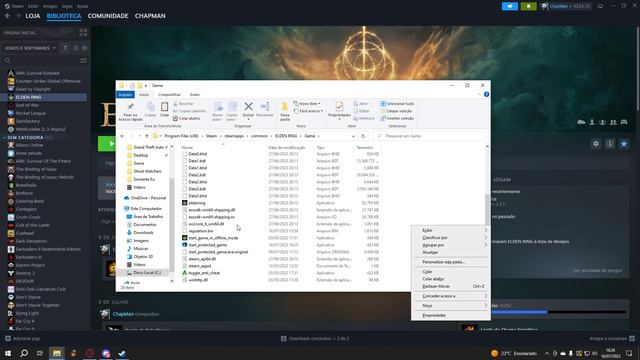Click the Explorer file list vertical scrollbar

pyautogui.click(x=487, y=210)
